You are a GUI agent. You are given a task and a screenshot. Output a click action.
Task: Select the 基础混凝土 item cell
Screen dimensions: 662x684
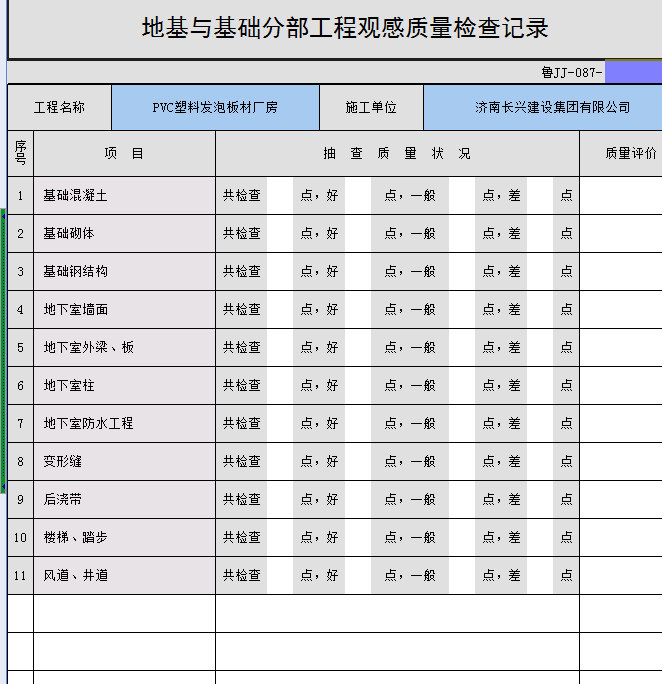[124, 196]
